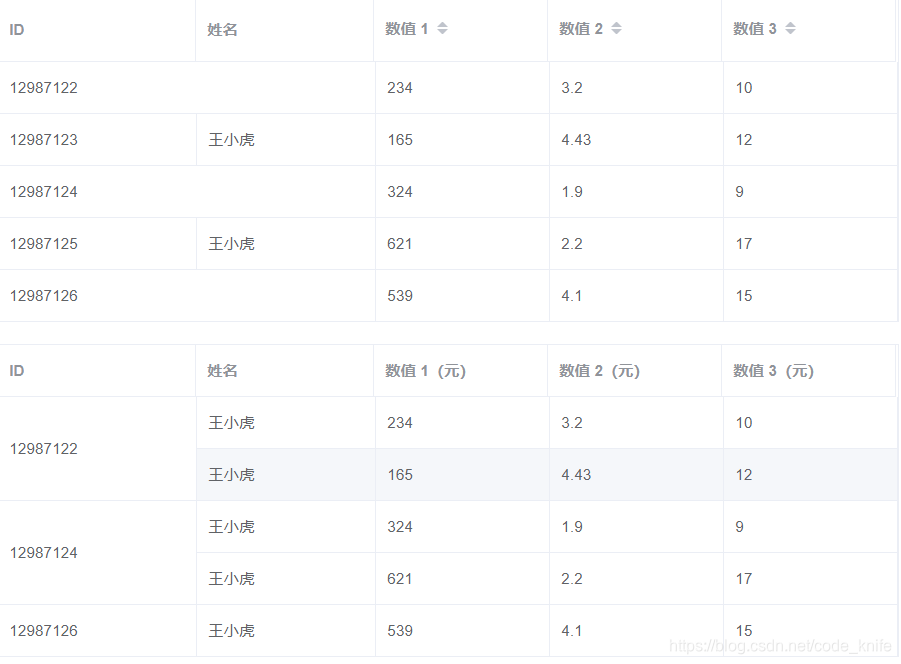Click 12 in the highlighted row

click(x=744, y=474)
